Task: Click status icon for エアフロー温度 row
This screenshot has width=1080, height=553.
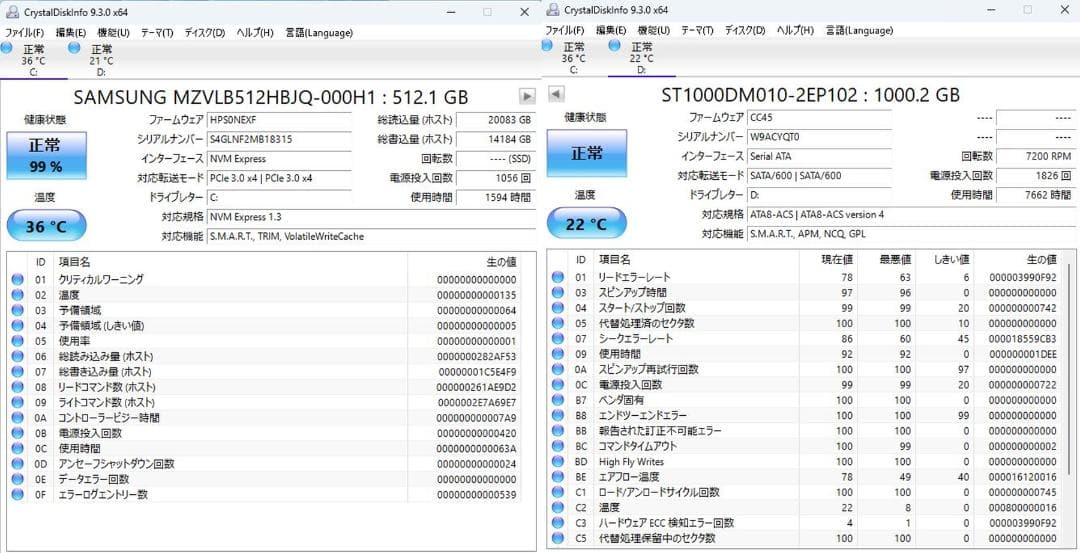Action: [x=558, y=477]
